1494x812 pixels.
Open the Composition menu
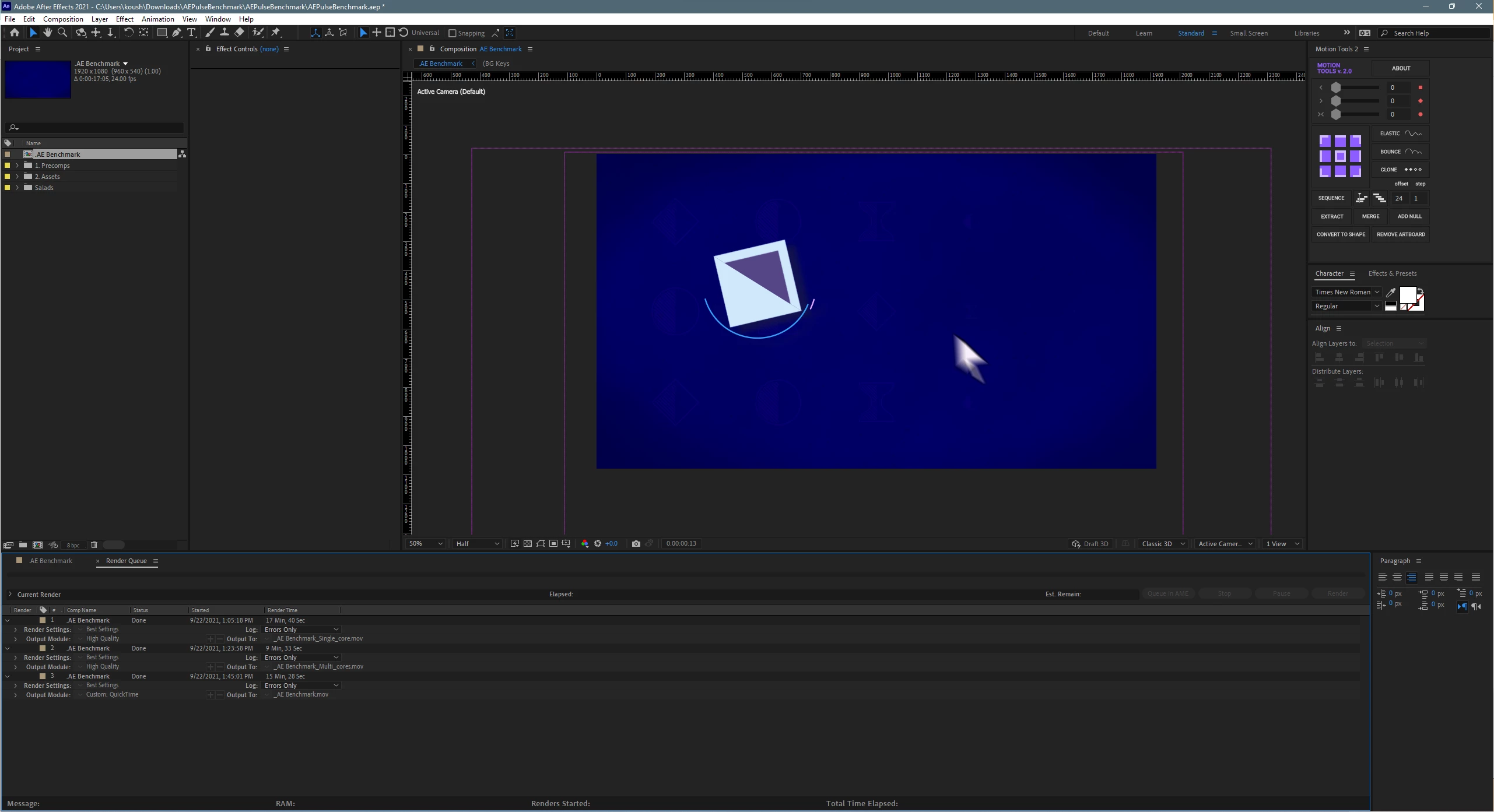tap(63, 19)
